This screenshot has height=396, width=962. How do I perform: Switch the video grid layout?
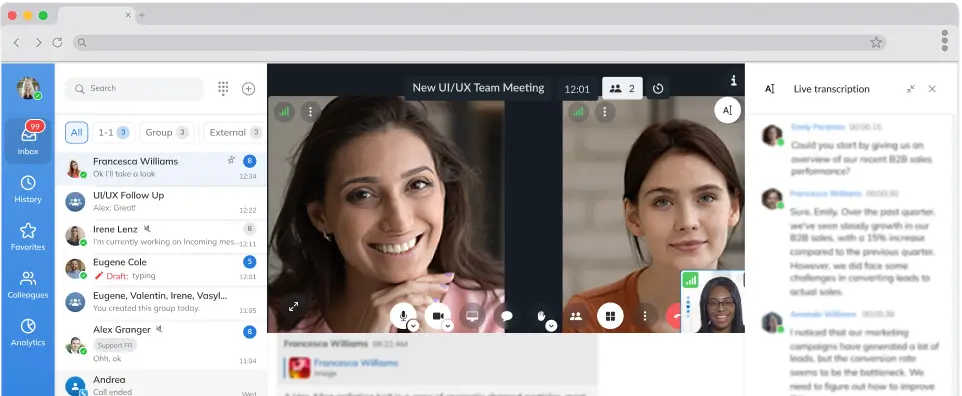[610, 316]
